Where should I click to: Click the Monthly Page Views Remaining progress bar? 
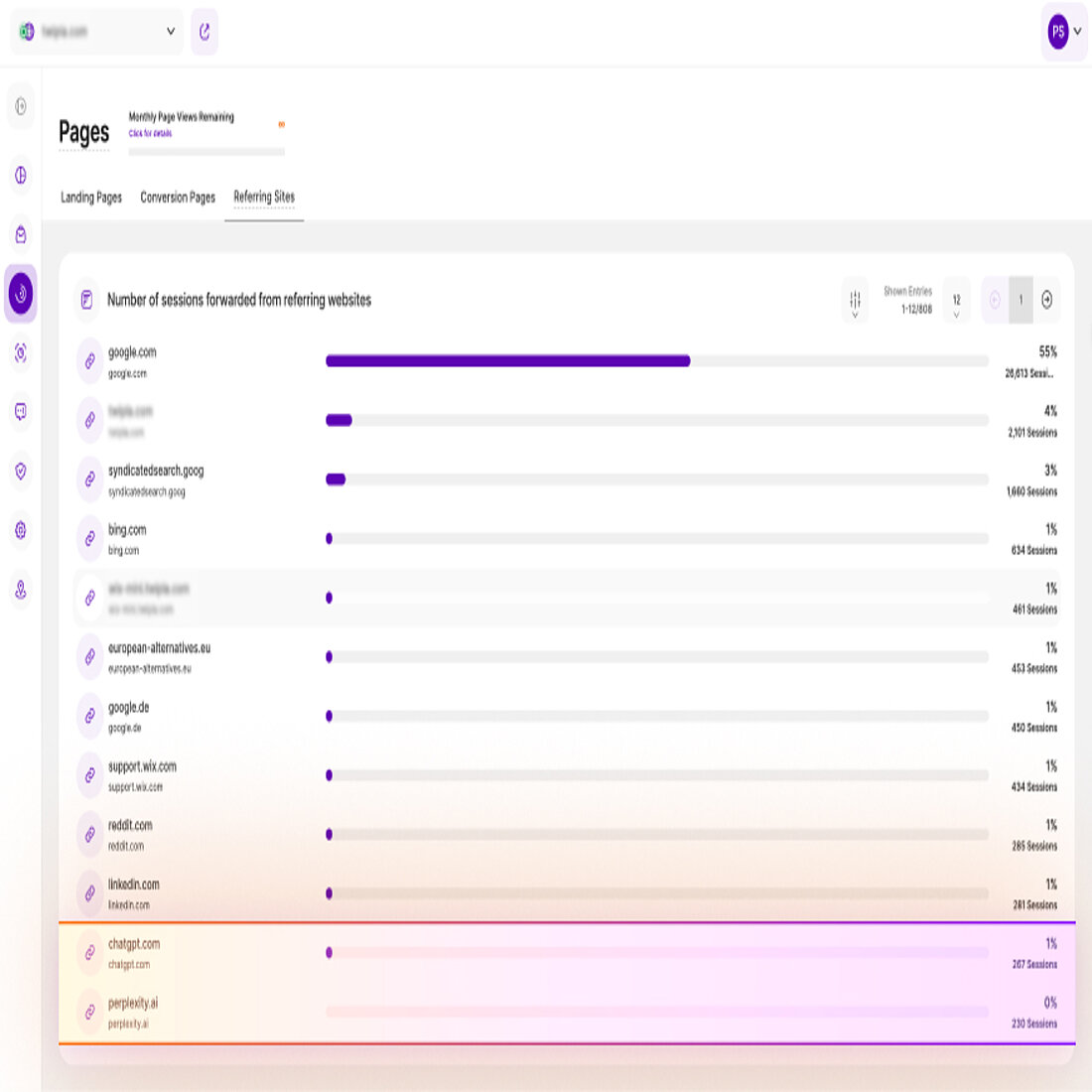206,151
